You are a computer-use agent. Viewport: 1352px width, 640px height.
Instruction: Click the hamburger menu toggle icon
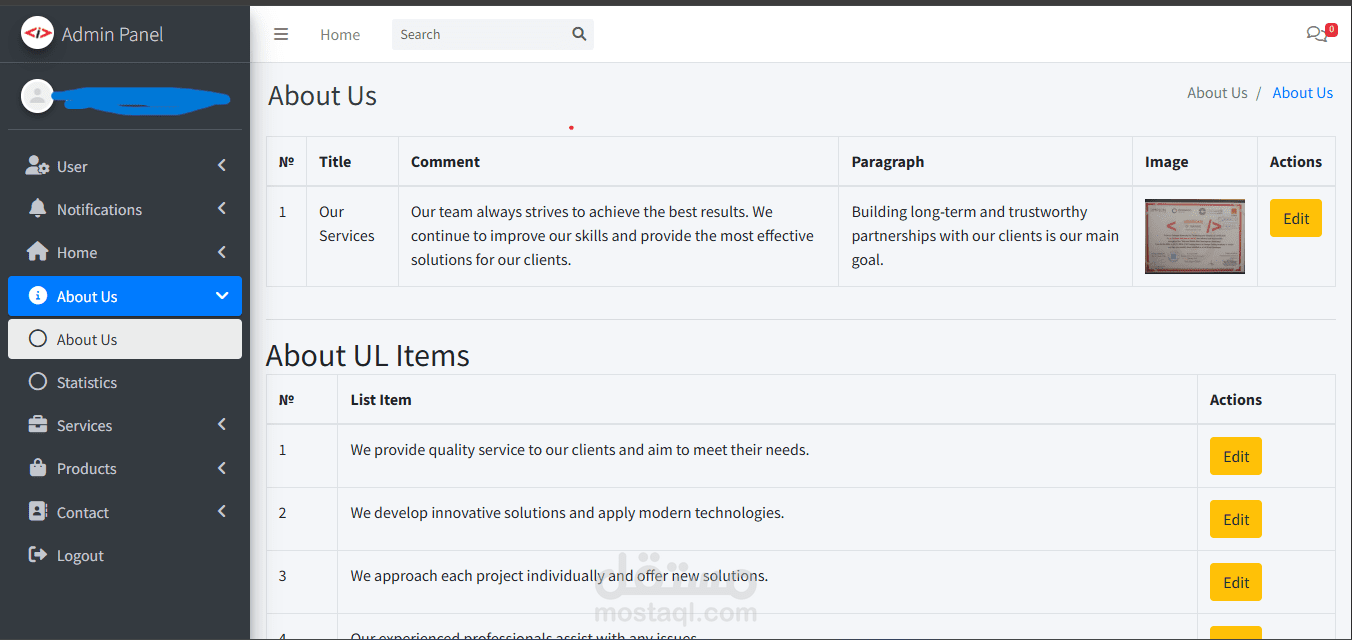tap(281, 34)
